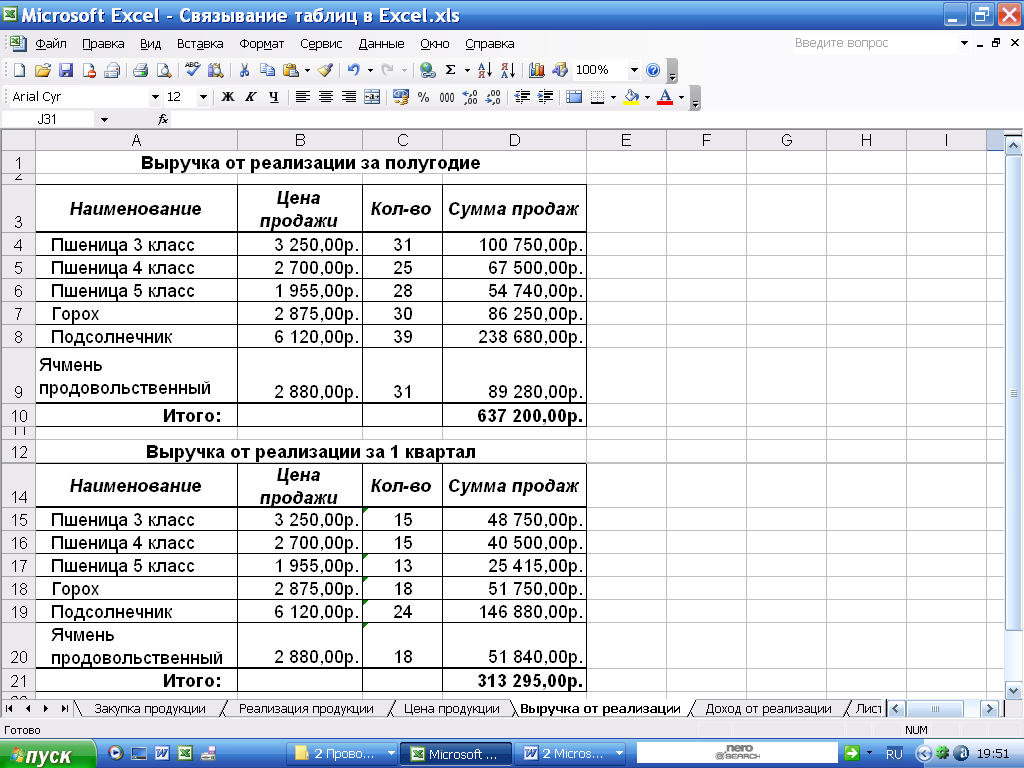This screenshot has height=768, width=1024.
Task: Open the 2 Прово... taskbar folder group
Action: [x=343, y=754]
